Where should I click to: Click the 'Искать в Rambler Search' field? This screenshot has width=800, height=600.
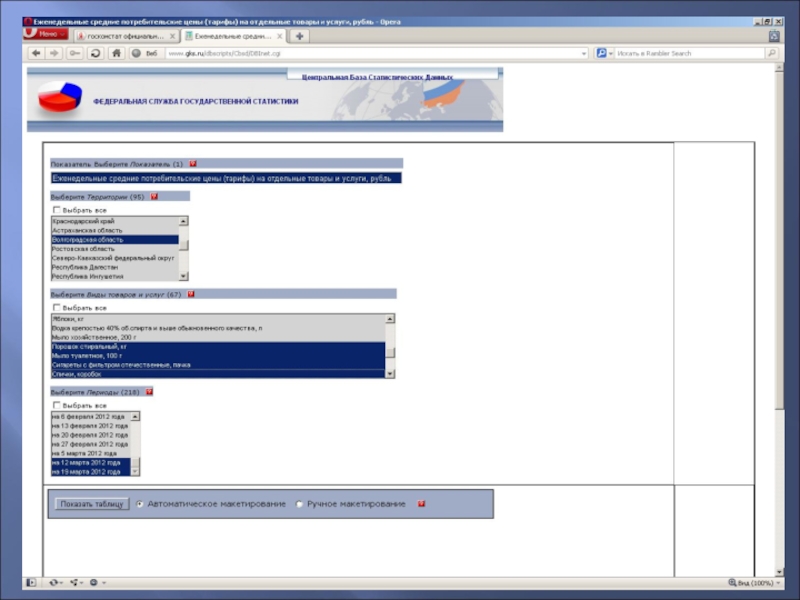(x=690, y=53)
